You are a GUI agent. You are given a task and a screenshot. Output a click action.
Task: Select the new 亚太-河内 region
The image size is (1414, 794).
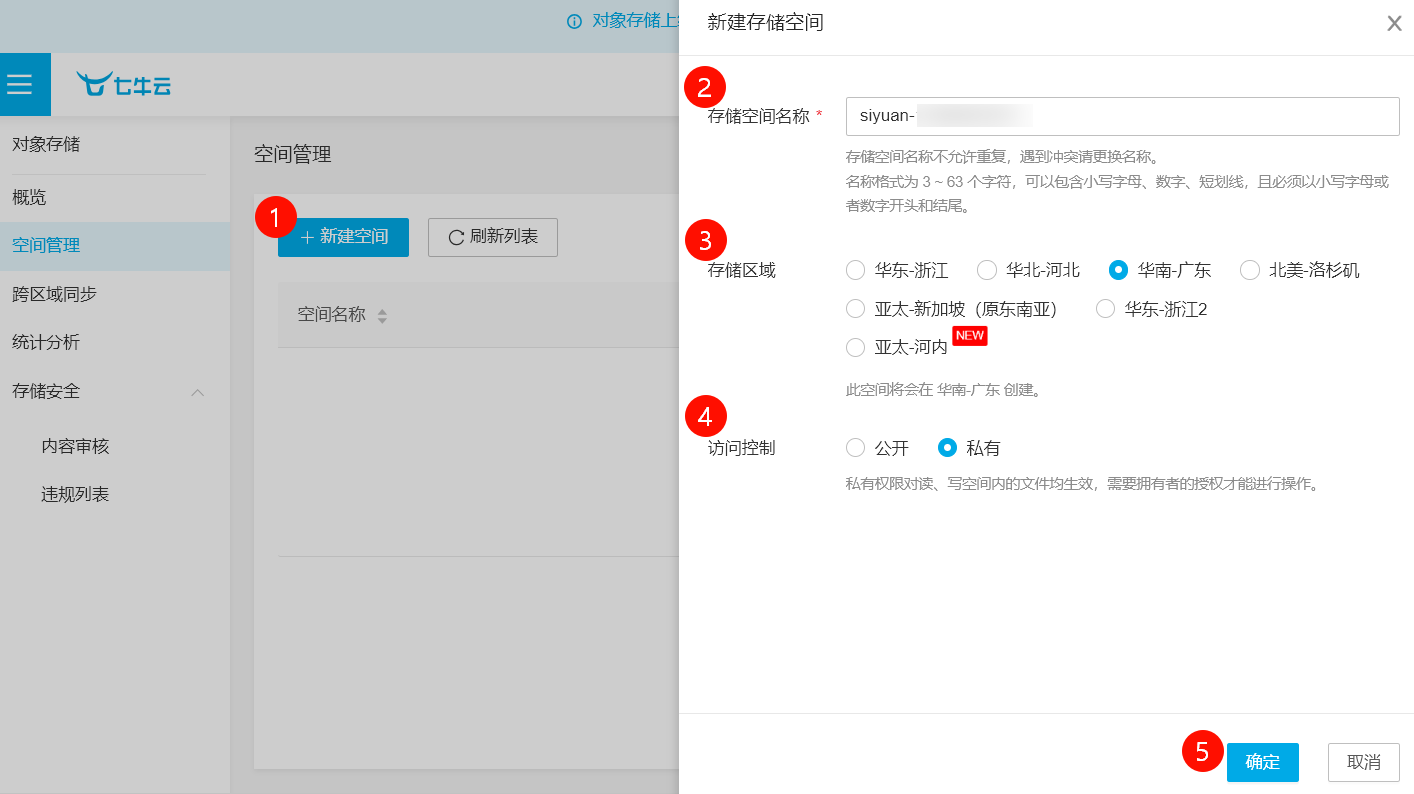855,348
